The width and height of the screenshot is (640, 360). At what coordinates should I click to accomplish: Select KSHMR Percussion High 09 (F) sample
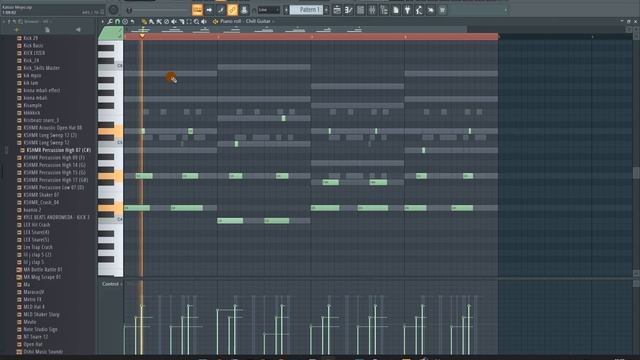click(x=54, y=158)
